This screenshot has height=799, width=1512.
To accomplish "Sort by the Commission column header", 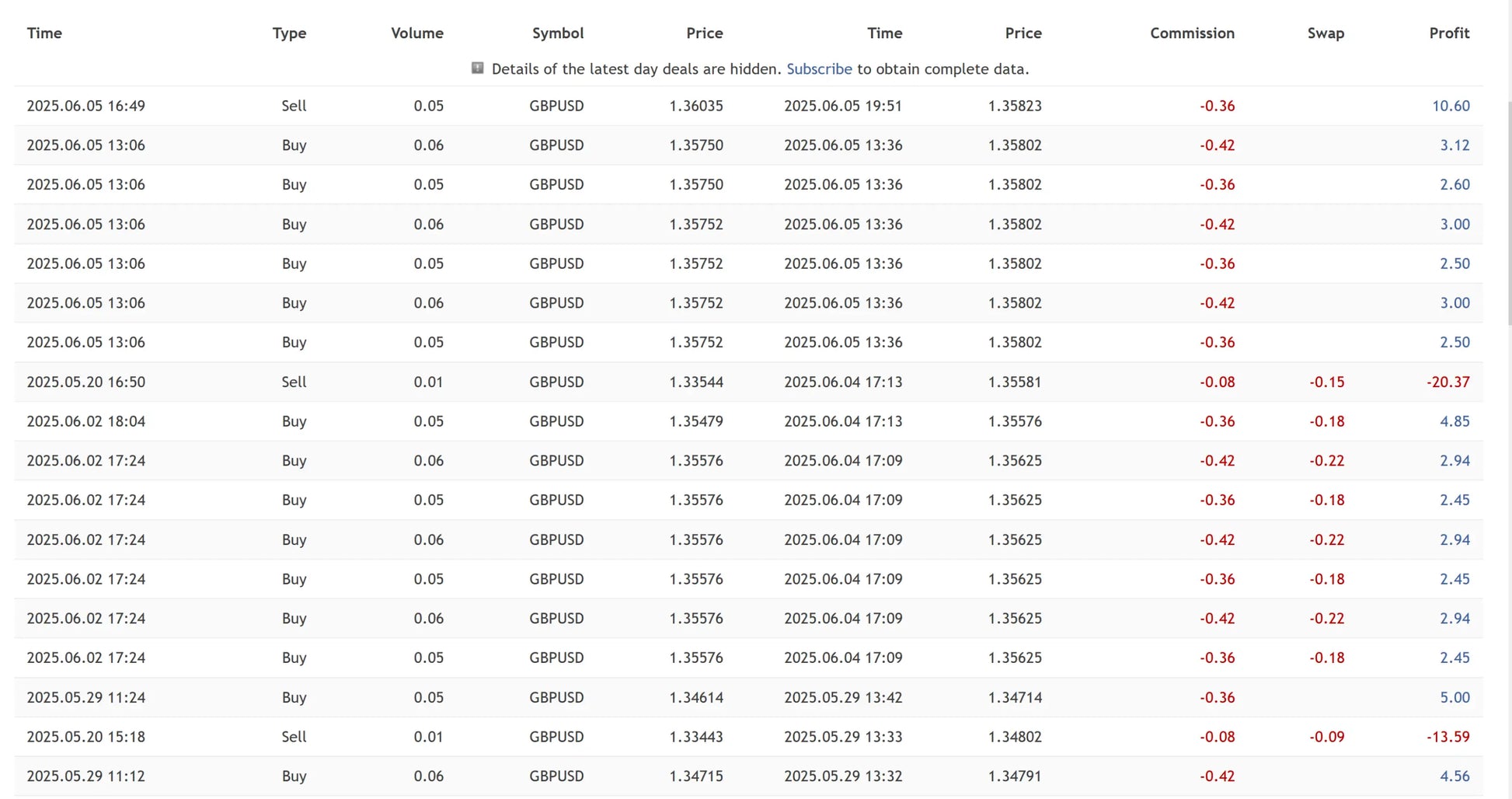I will coord(1192,33).
